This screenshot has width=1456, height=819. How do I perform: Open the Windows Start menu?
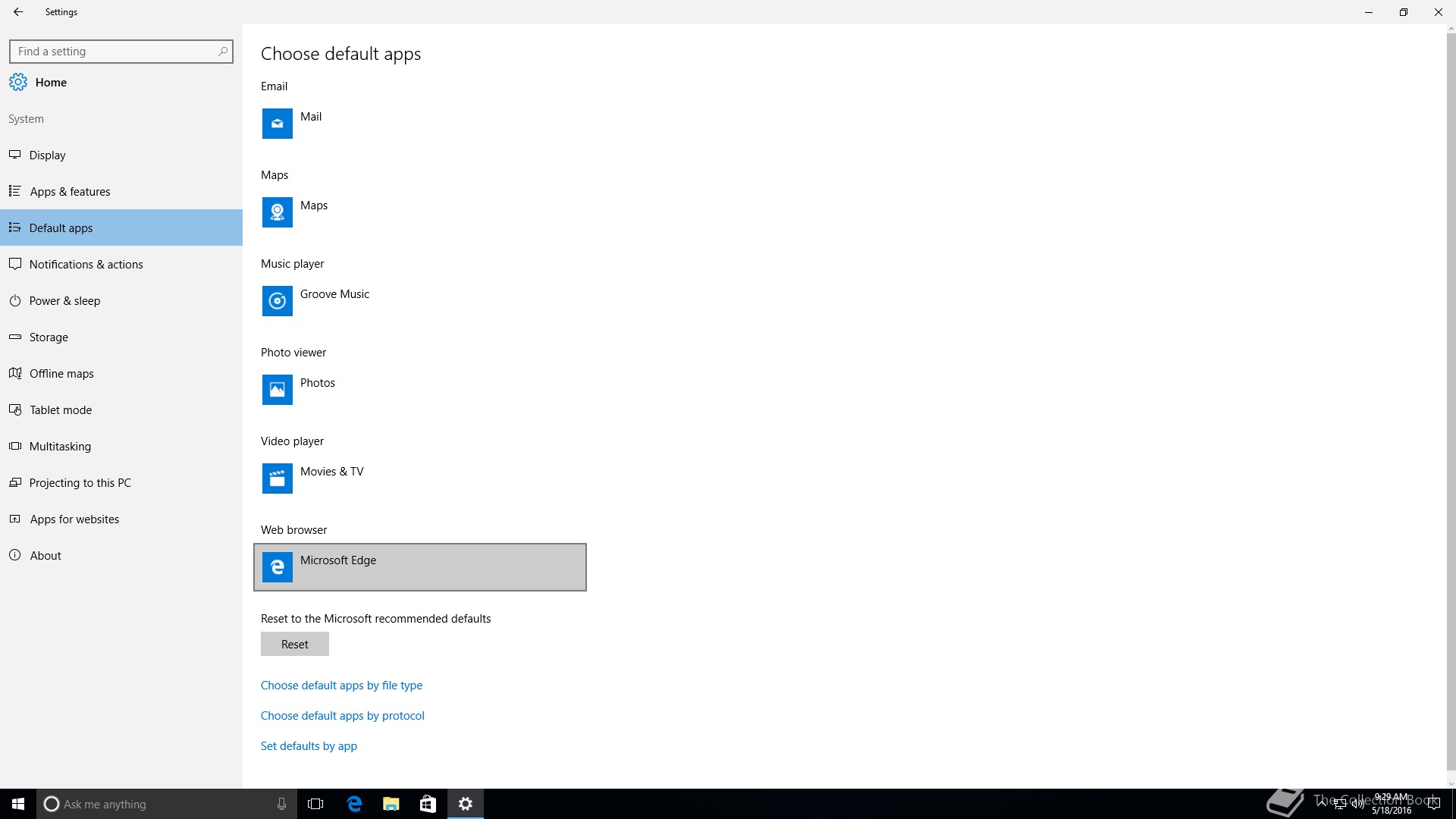18,804
